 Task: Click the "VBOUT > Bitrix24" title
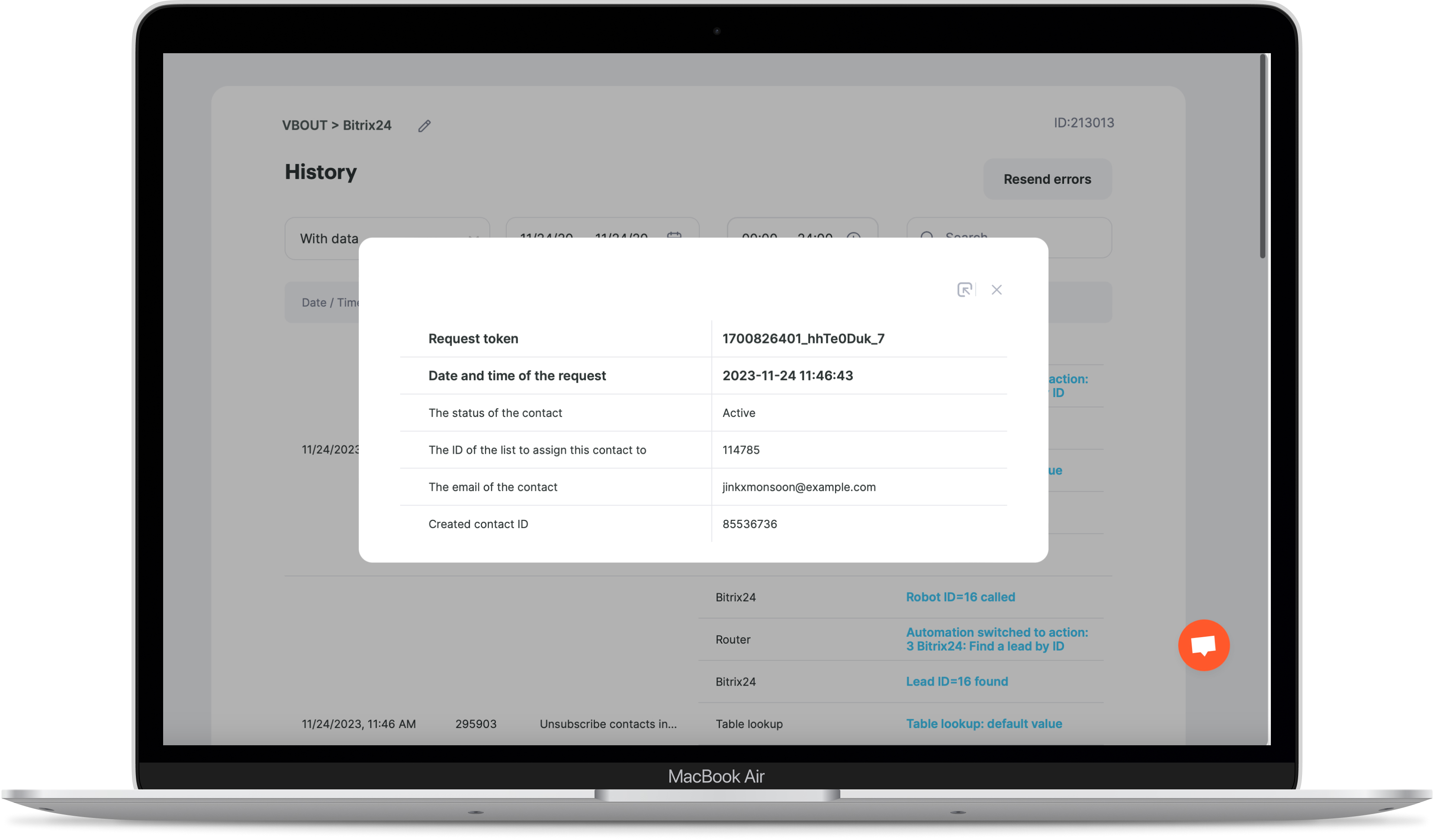pyautogui.click(x=337, y=126)
